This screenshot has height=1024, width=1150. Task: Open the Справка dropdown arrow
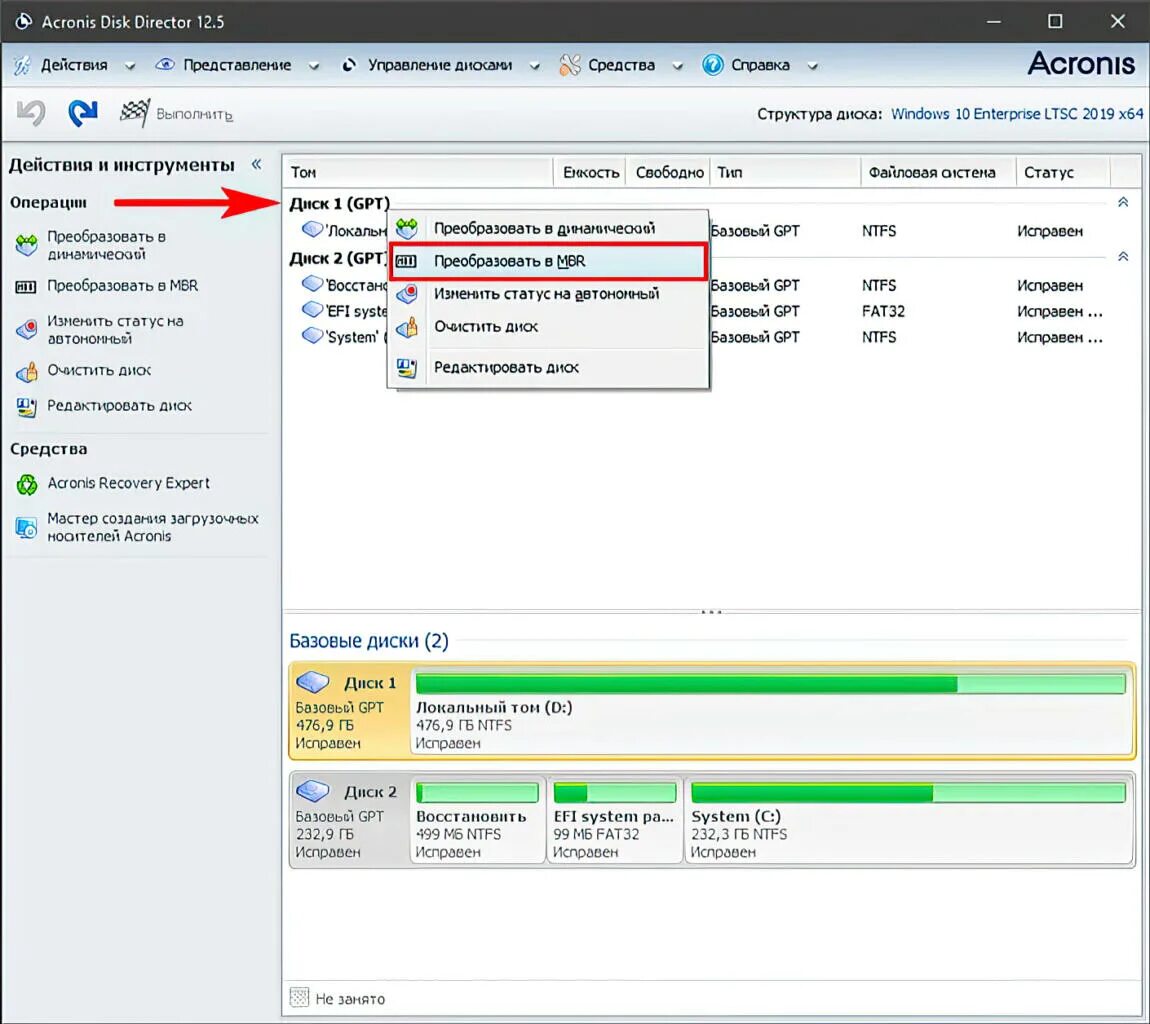813,66
